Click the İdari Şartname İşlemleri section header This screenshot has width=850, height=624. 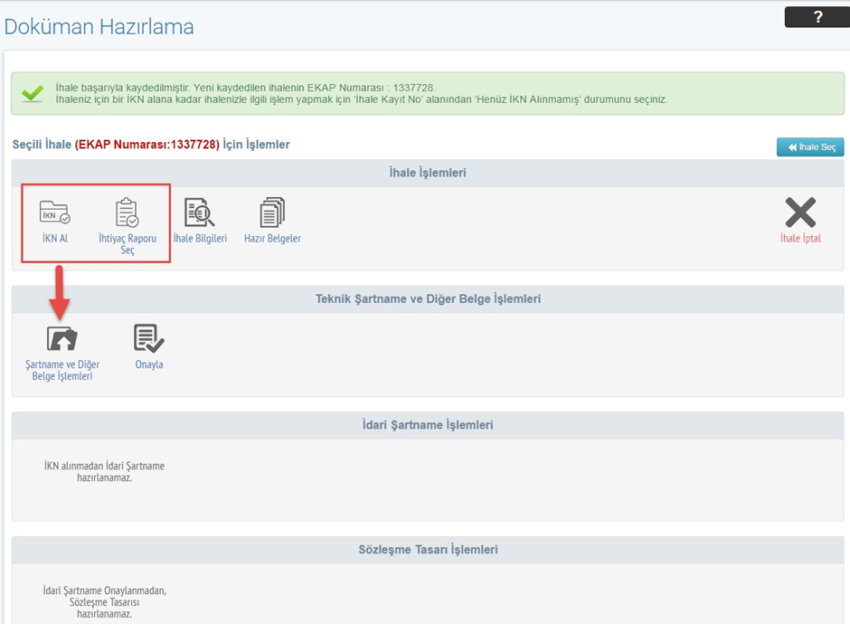pos(427,425)
